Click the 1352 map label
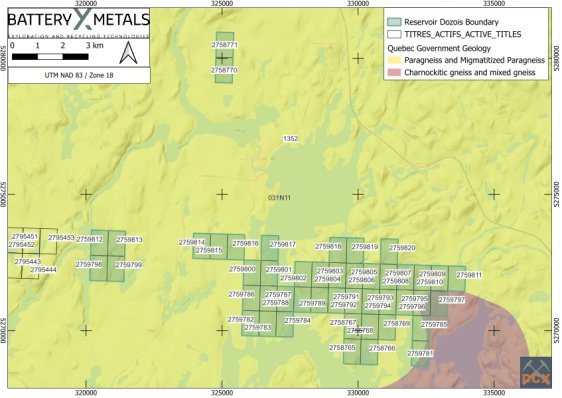This screenshot has width=562, height=398. pyautogui.click(x=290, y=139)
